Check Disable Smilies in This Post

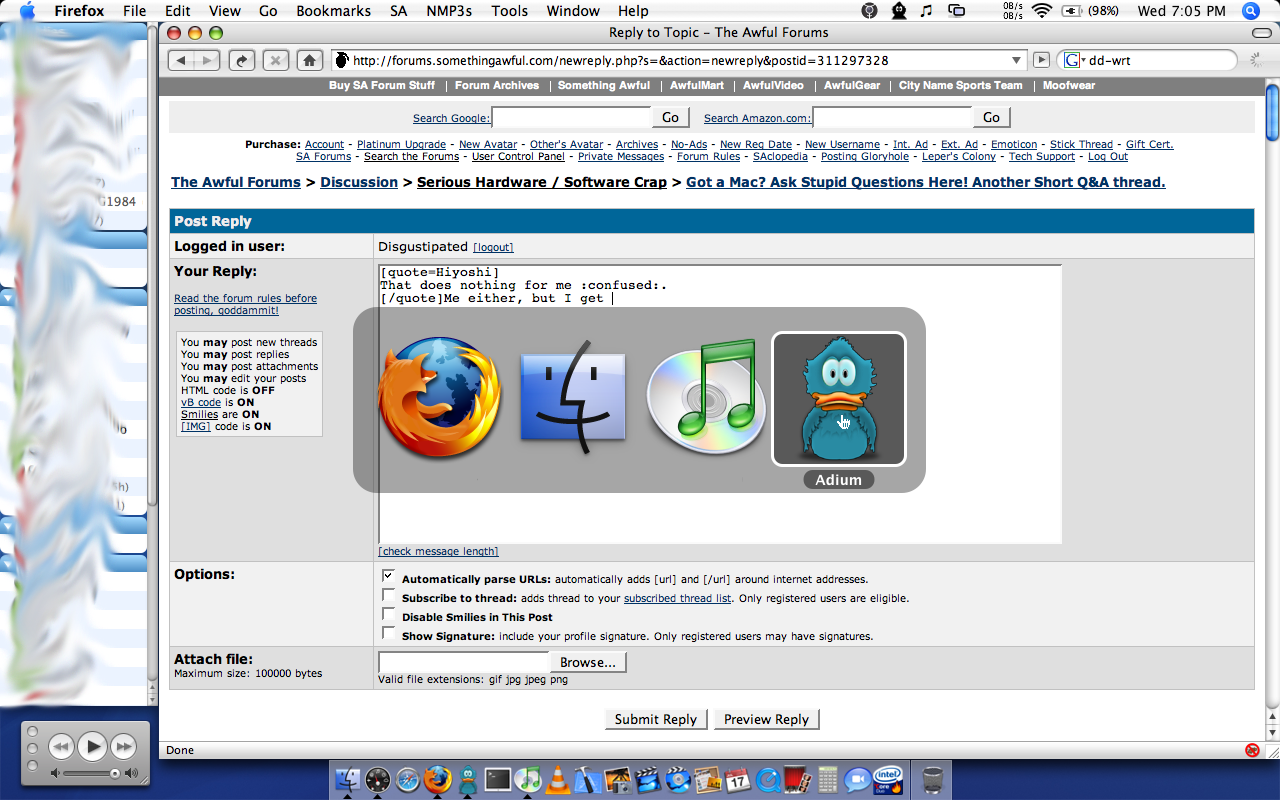388,615
